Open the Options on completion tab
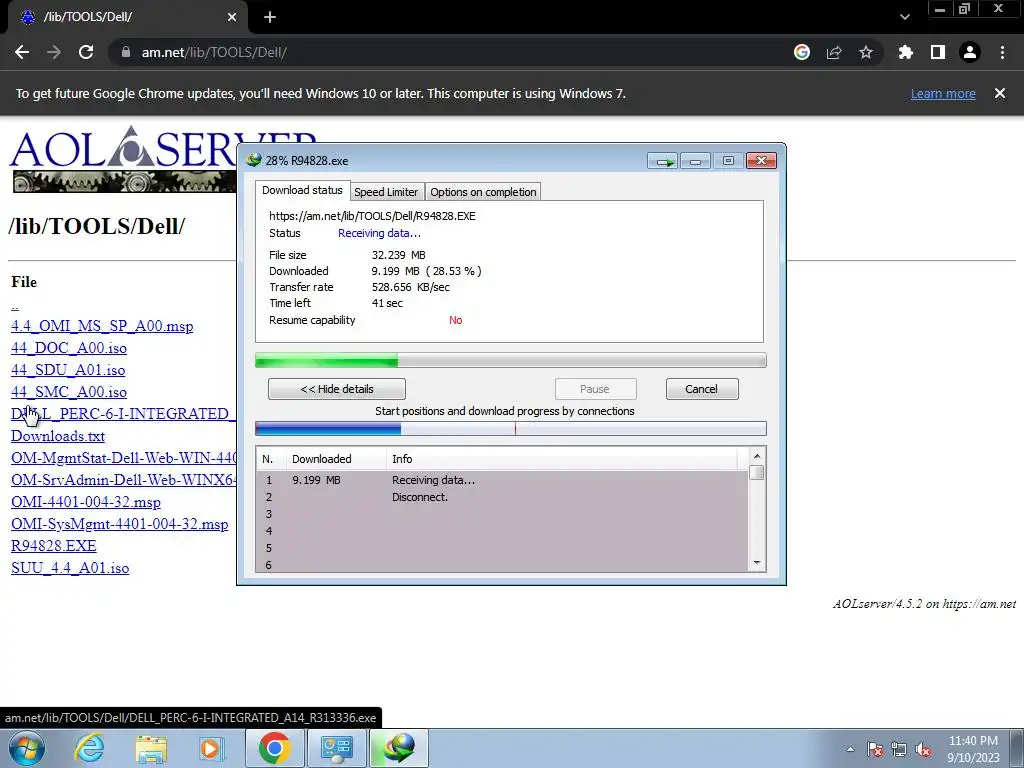Viewport: 1024px width, 768px height. [483, 192]
